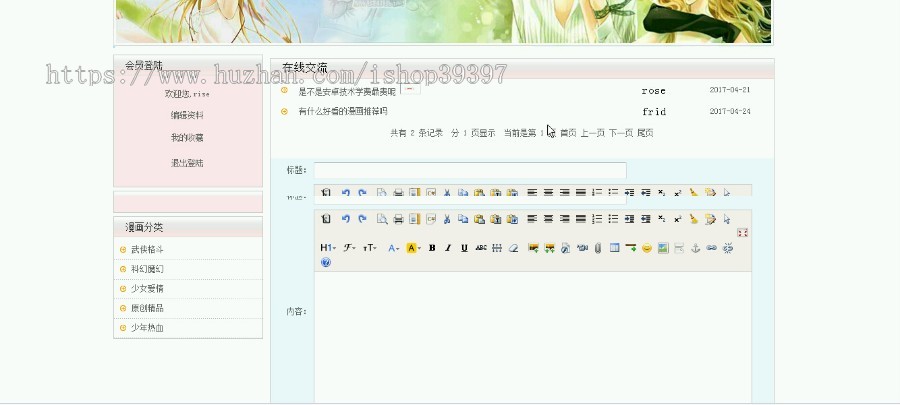Remove hyperlink with the broken chain icon
The image size is (900, 405).
728,248
